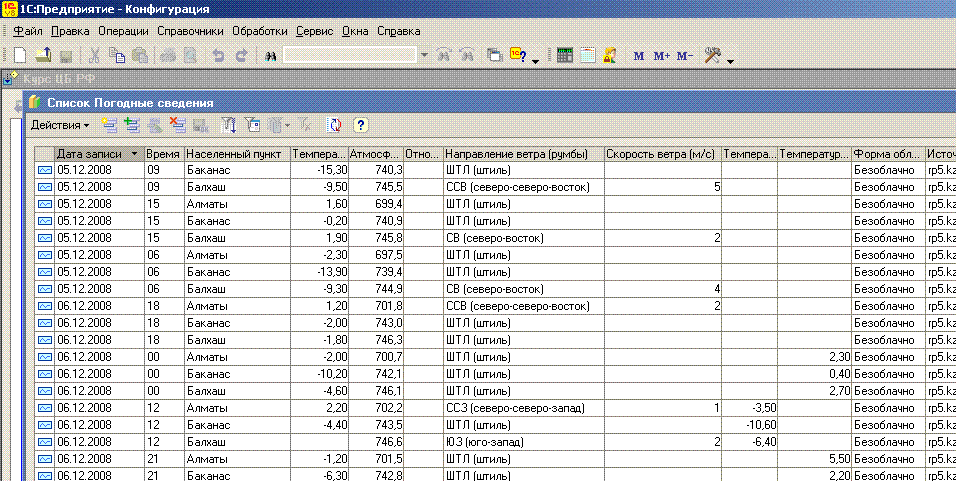The width and height of the screenshot is (956, 481).
Task: Click the New document icon in main toolbar
Action: coord(20,56)
